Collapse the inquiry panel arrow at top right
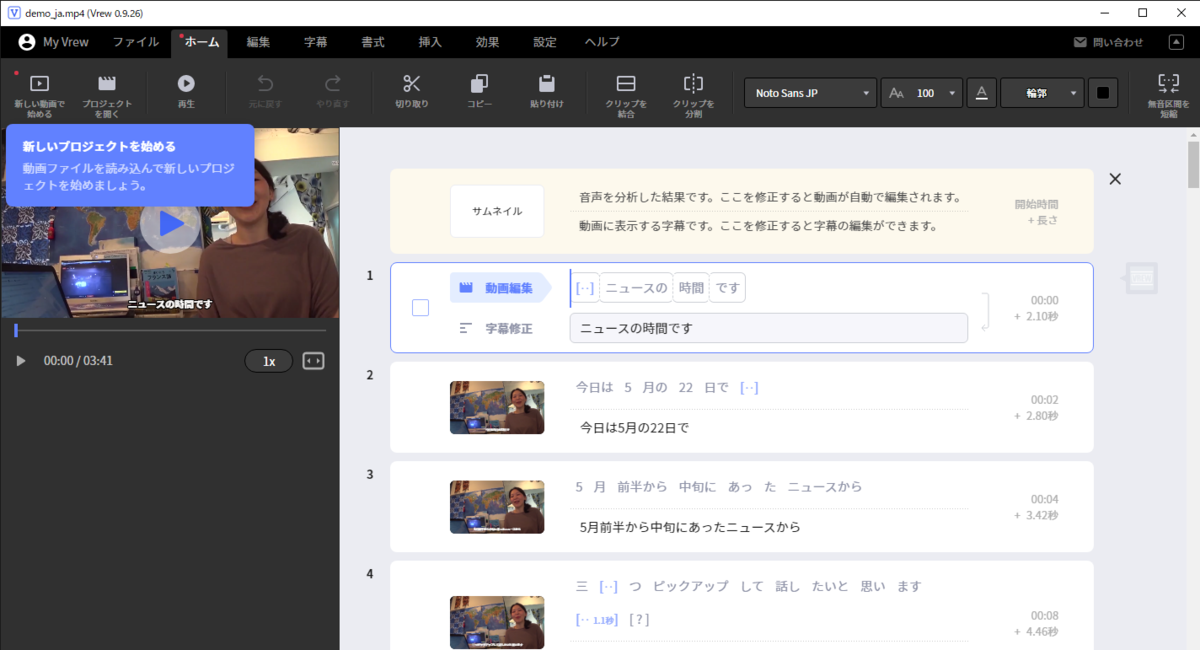 [1176, 41]
